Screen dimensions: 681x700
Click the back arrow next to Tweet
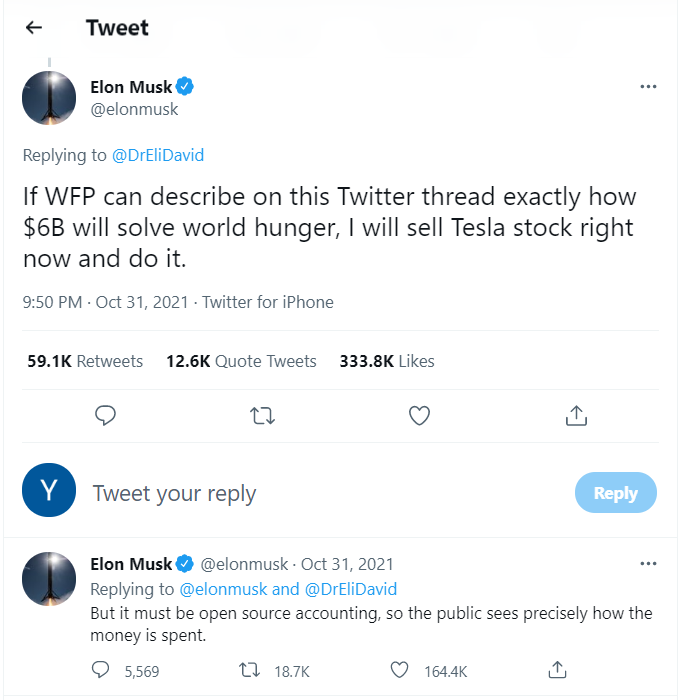tap(34, 28)
